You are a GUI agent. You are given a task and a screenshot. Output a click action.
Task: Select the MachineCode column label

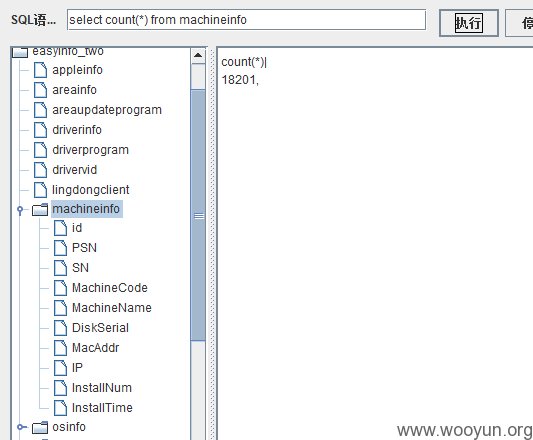click(x=110, y=288)
